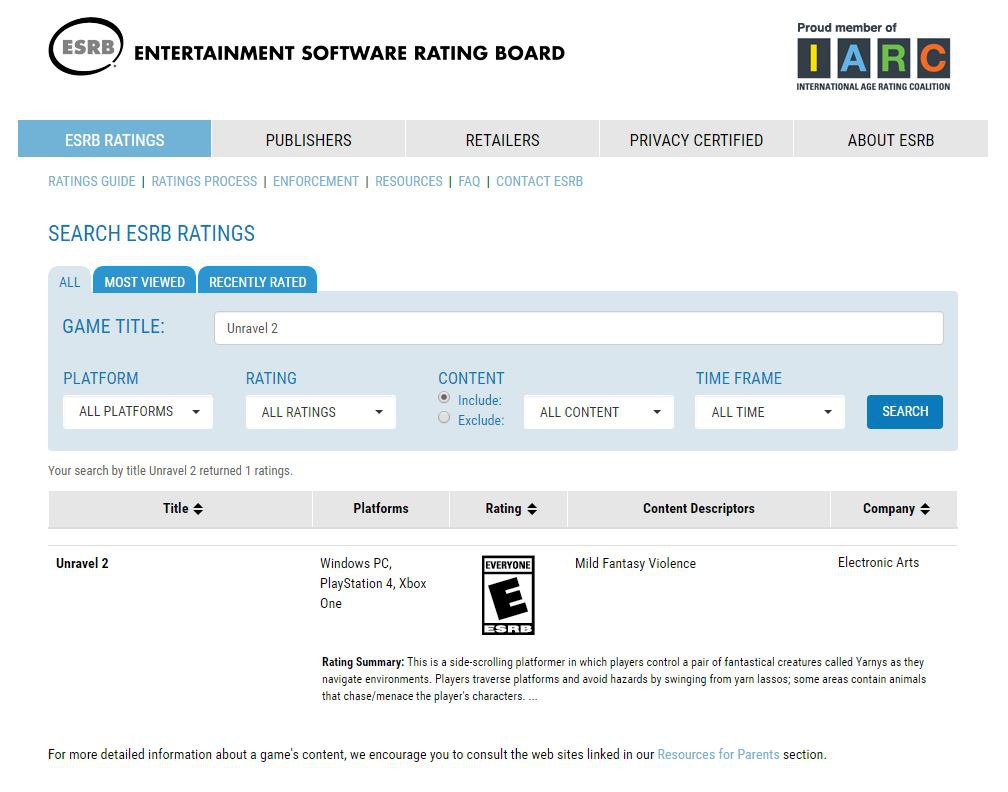Open the ESRB Ratings main tab
Image resolution: width=1008 pixels, height=792 pixels.
tap(114, 139)
